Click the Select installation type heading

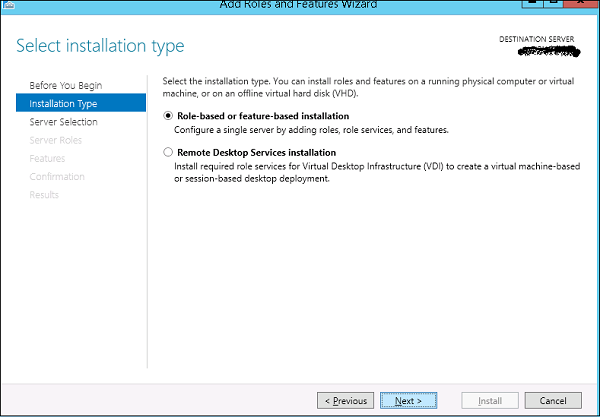click(x=100, y=46)
